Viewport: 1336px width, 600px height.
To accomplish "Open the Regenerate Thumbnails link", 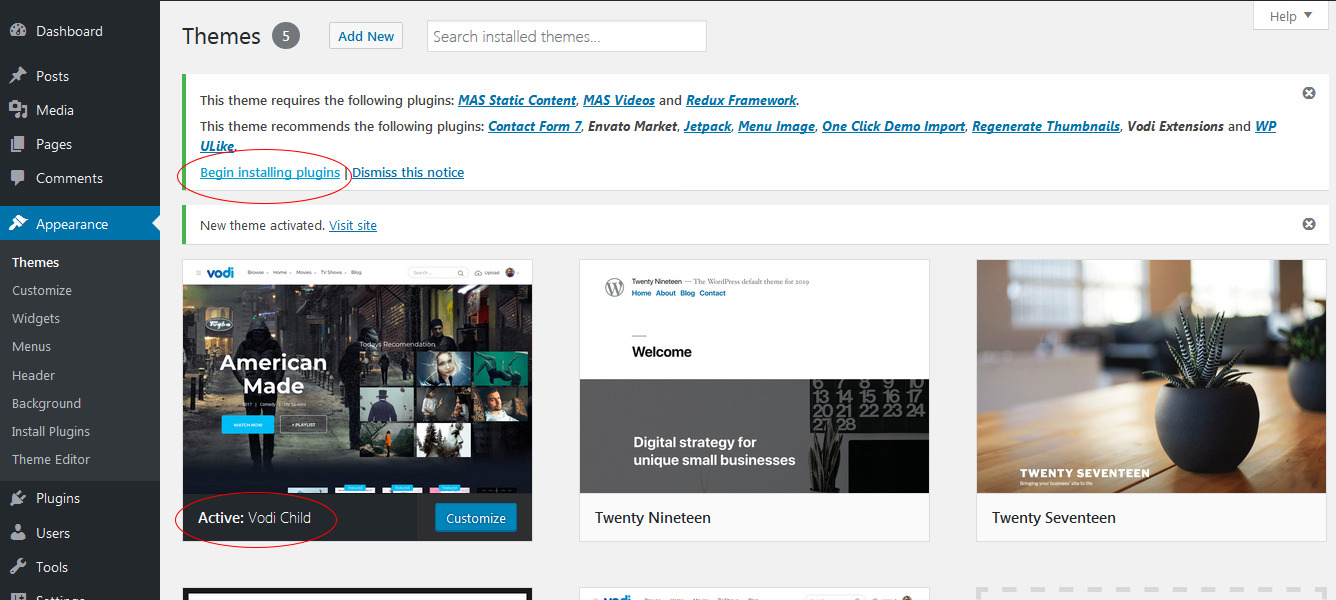I will coord(1046,126).
